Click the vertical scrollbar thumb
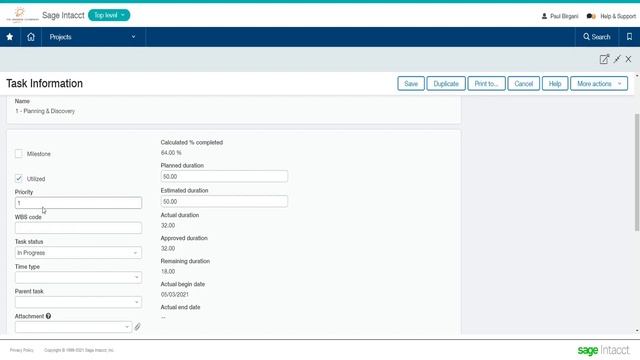 637,172
